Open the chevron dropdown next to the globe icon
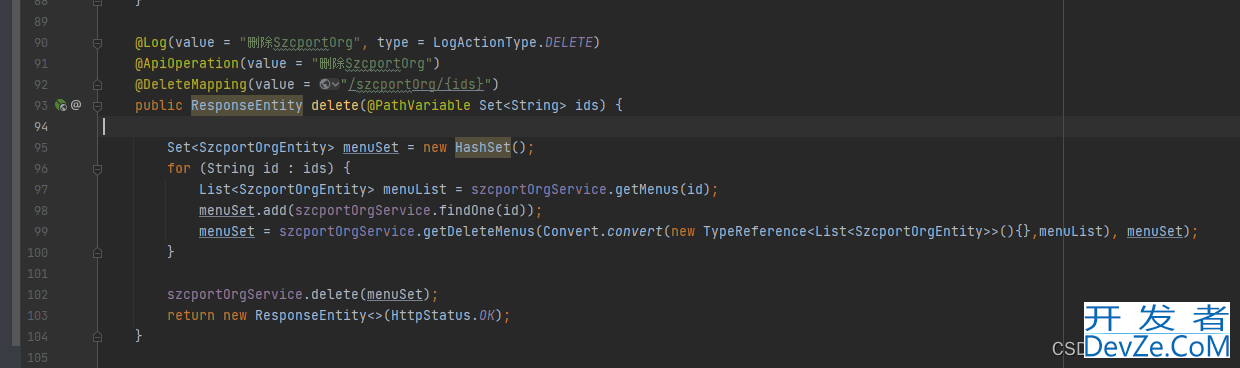This screenshot has height=368, width=1240. (x=335, y=84)
